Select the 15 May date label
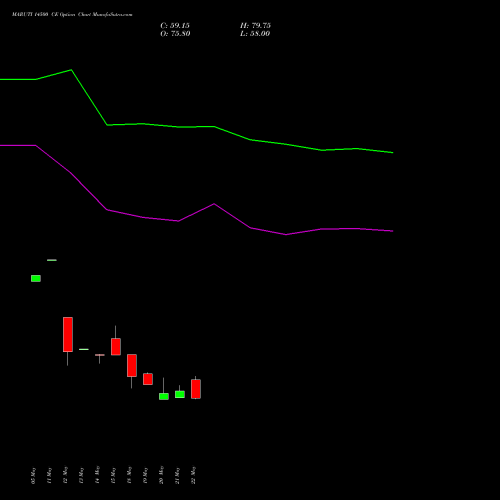Viewport: 500px width, 500px height. 113,475
